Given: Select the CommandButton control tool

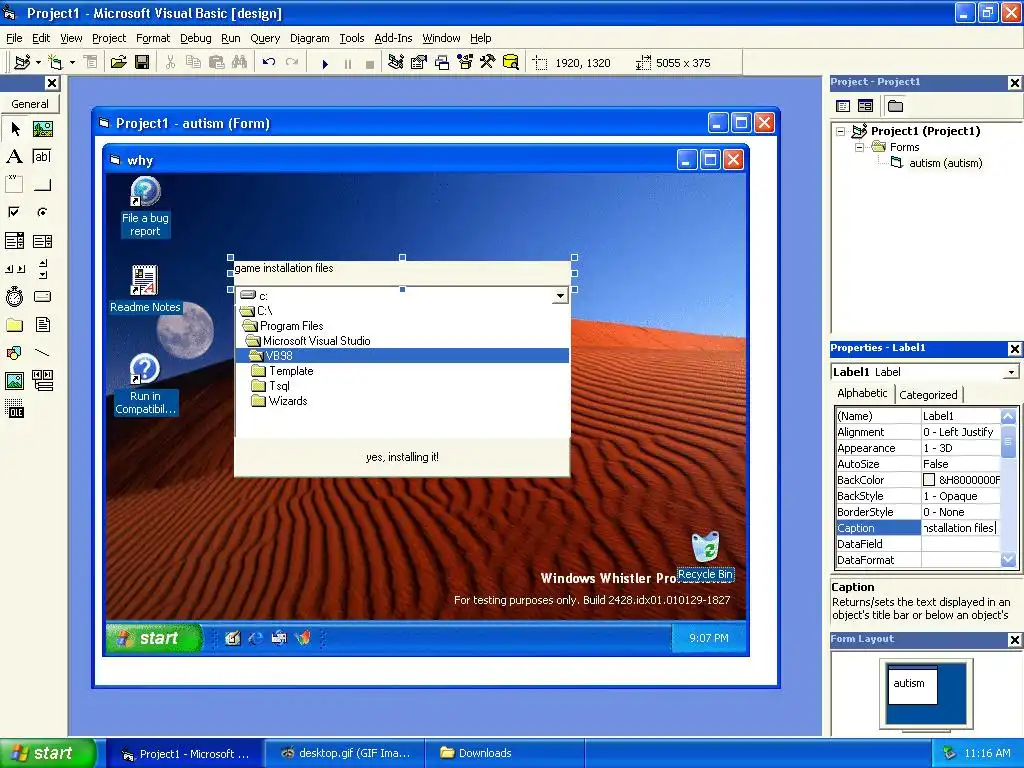Looking at the screenshot, I should coord(42,184).
